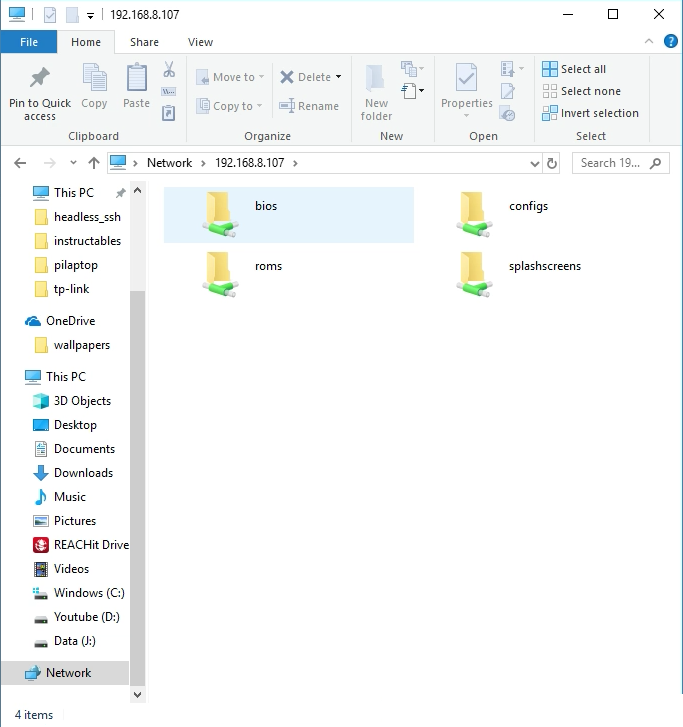Go up one level with up arrow

coord(94,163)
